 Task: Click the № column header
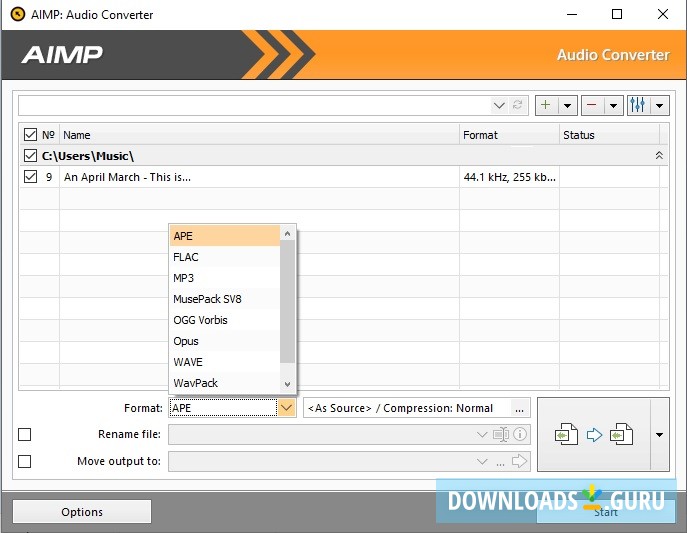click(x=48, y=135)
